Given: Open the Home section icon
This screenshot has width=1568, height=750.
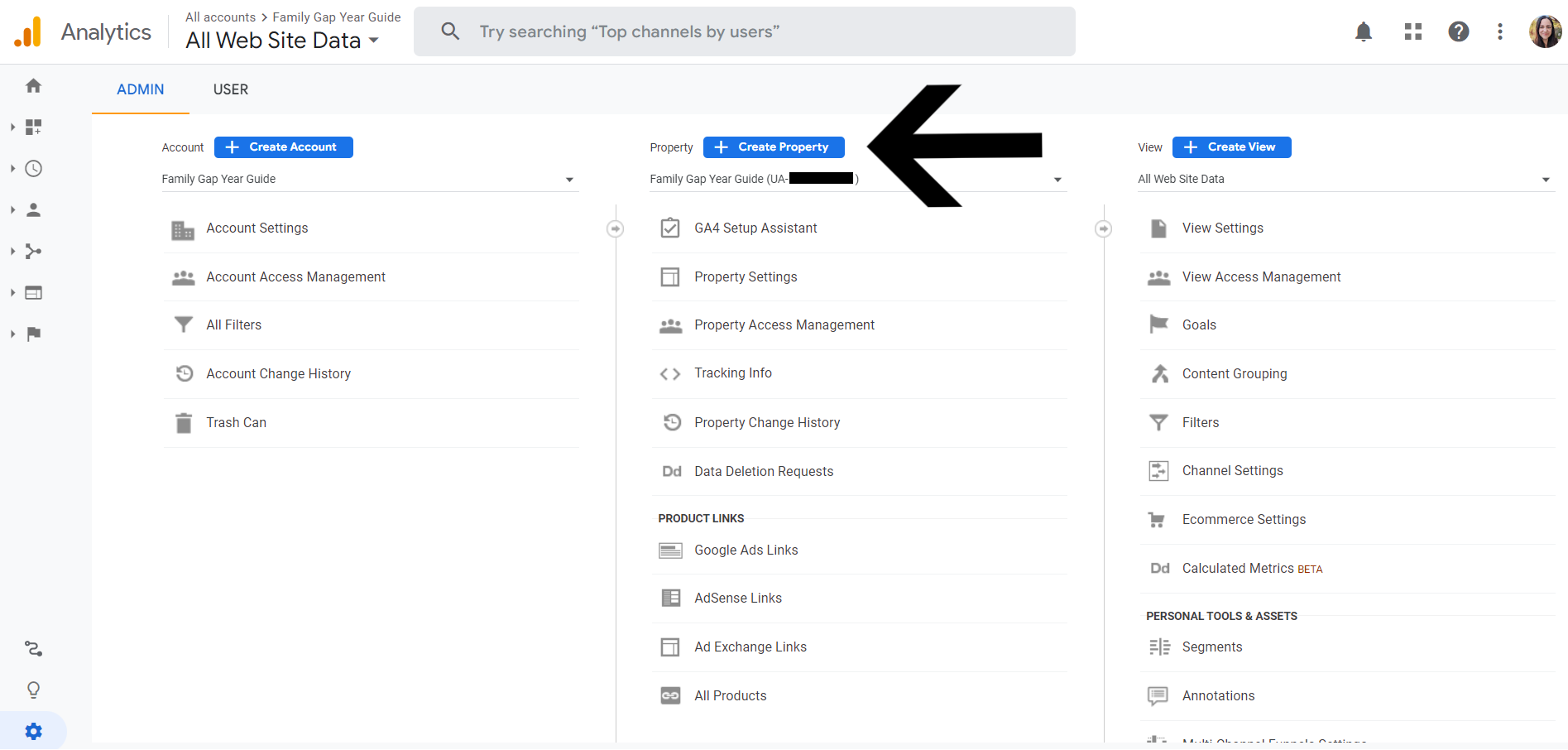Looking at the screenshot, I should tap(33, 85).
